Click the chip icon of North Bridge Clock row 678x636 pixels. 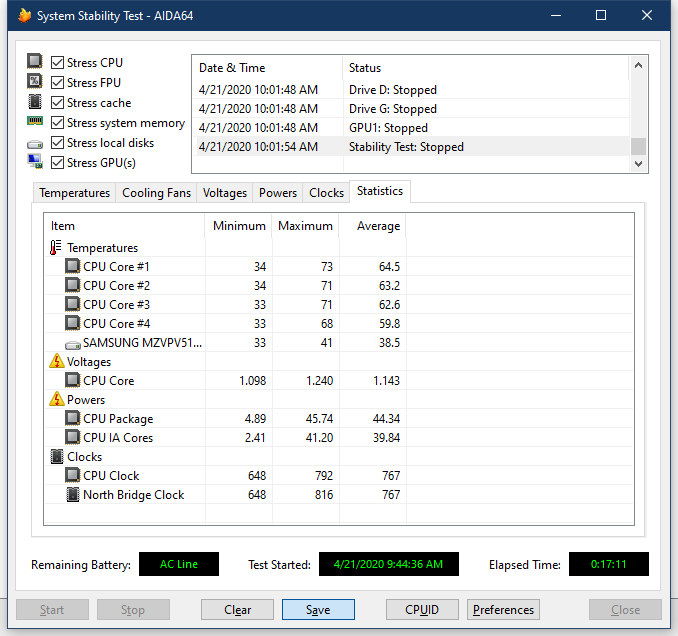coord(73,495)
